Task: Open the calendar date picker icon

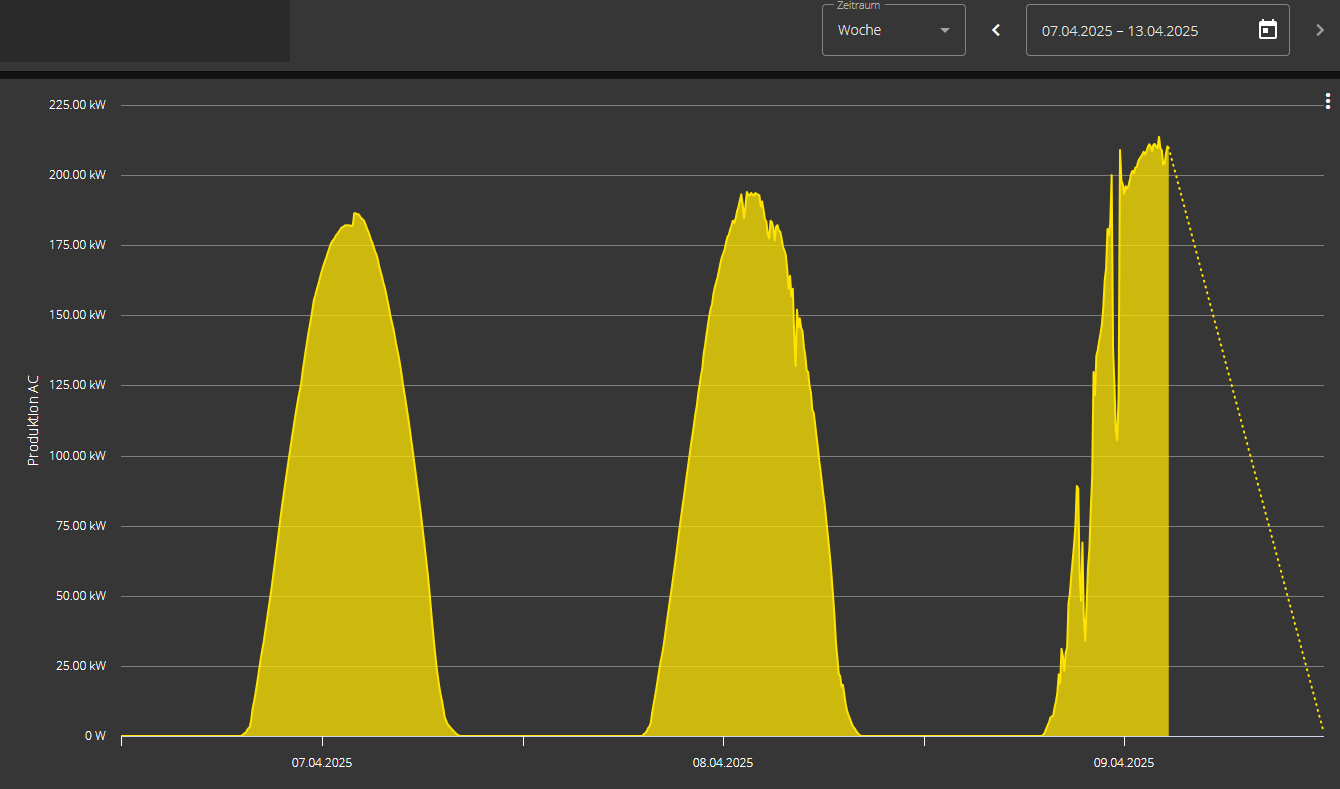Action: 1268,30
